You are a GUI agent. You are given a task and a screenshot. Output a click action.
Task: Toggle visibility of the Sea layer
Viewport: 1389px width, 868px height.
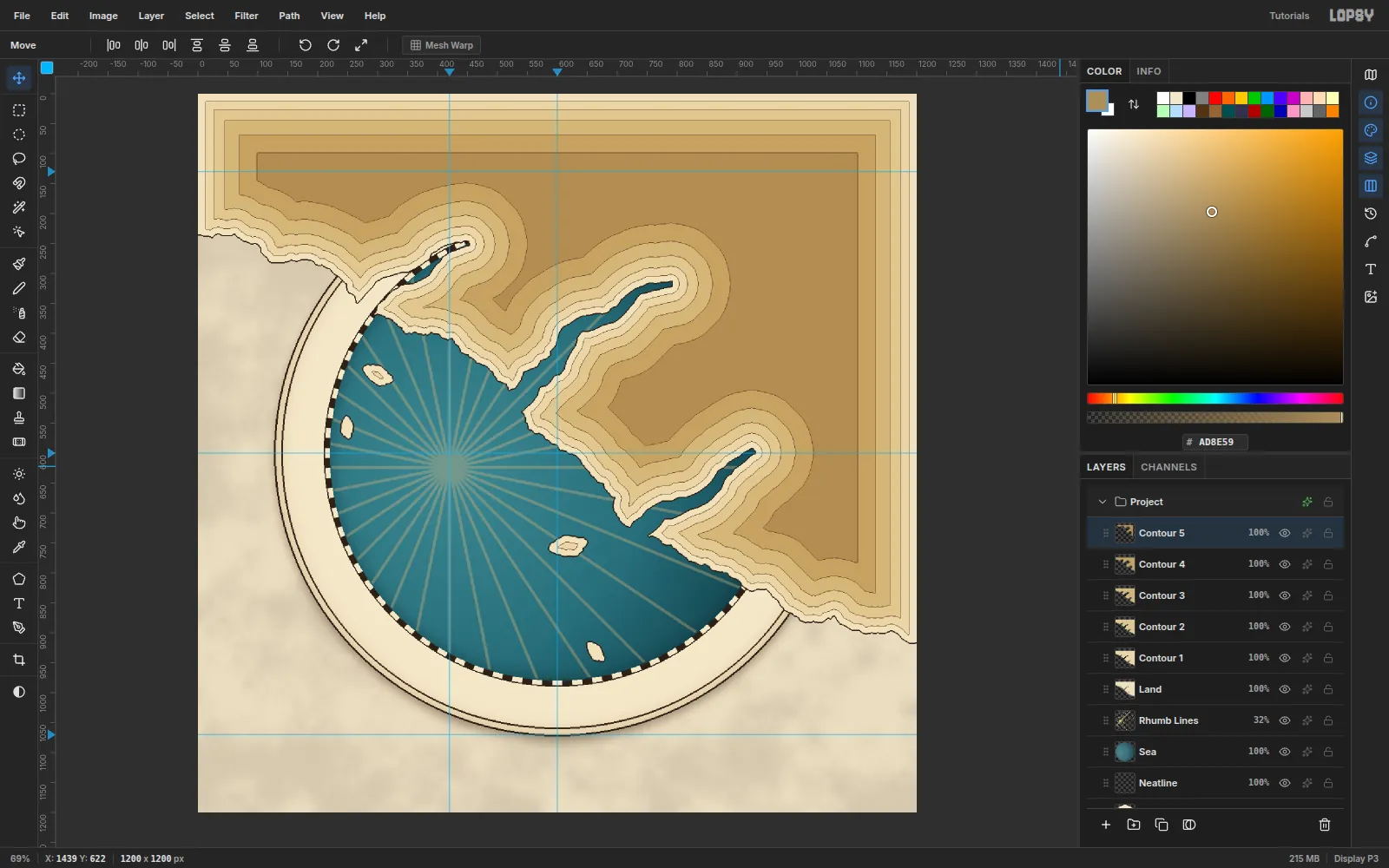(x=1285, y=752)
